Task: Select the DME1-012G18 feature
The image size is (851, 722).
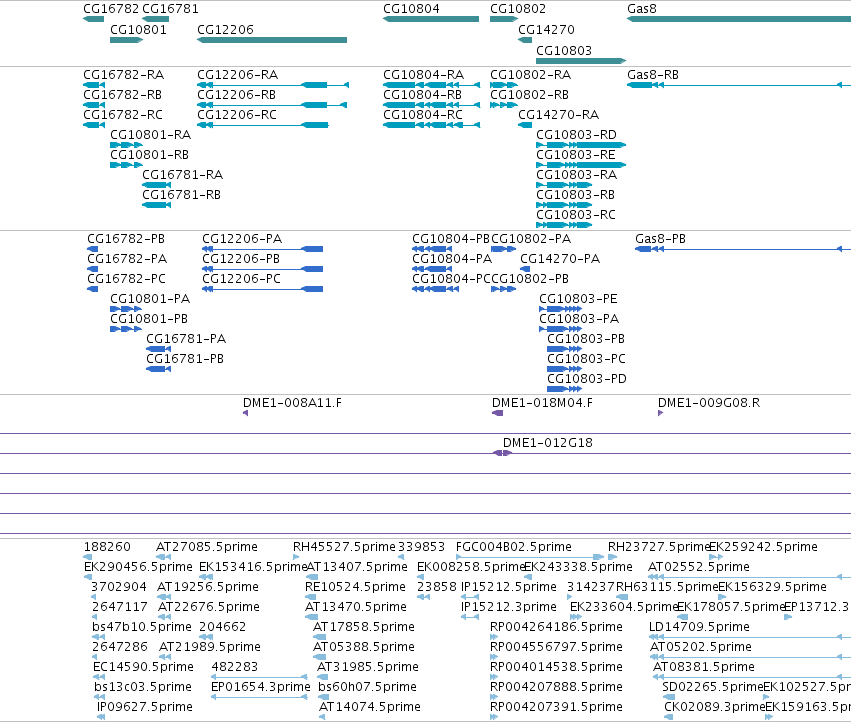Action: (502, 453)
